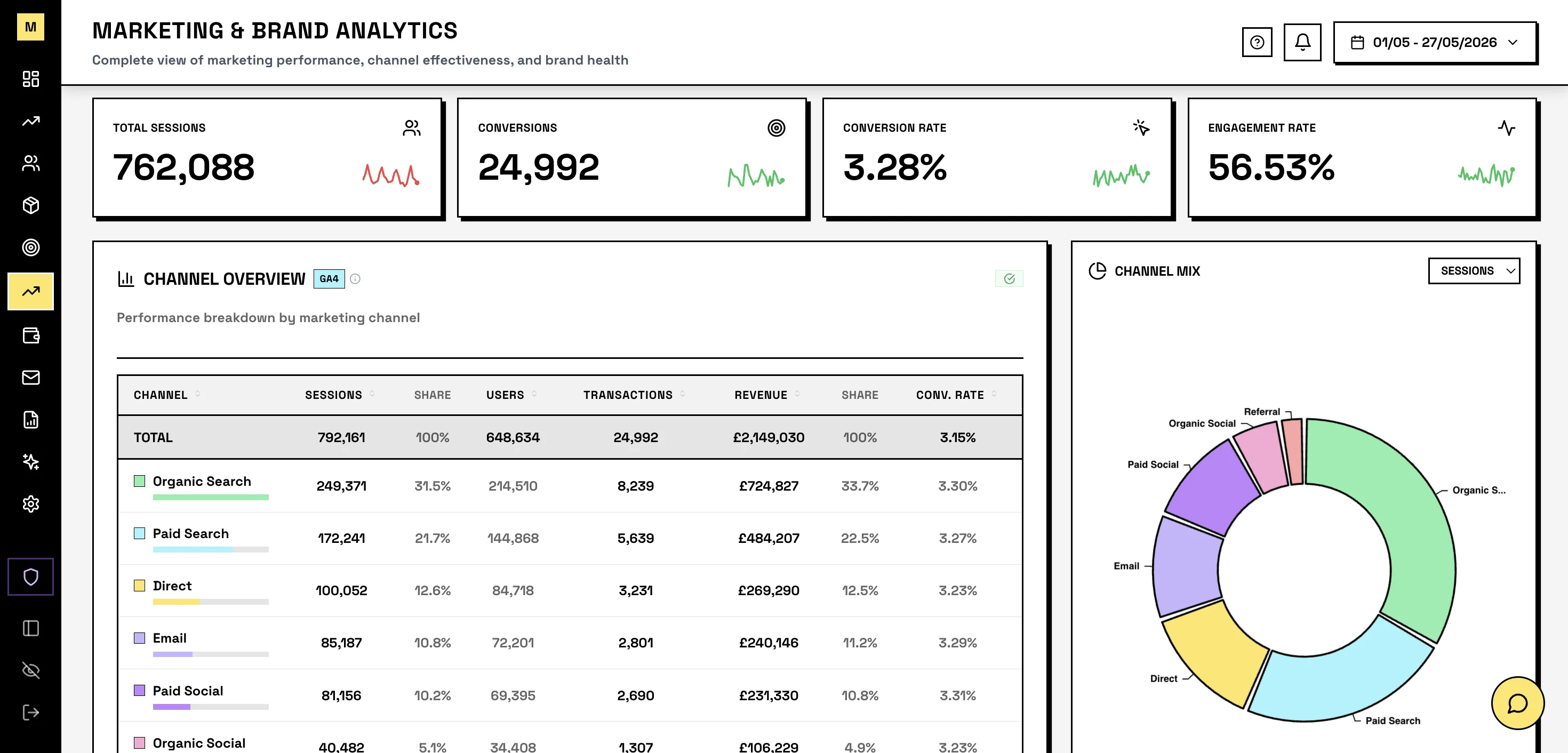Click the Organic Search green color swatch
This screenshot has height=753, width=1568.
click(x=139, y=481)
